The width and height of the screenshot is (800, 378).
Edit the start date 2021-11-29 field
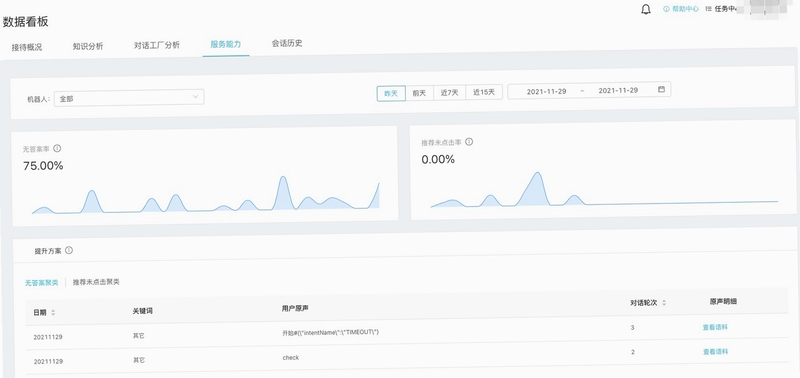pos(546,91)
